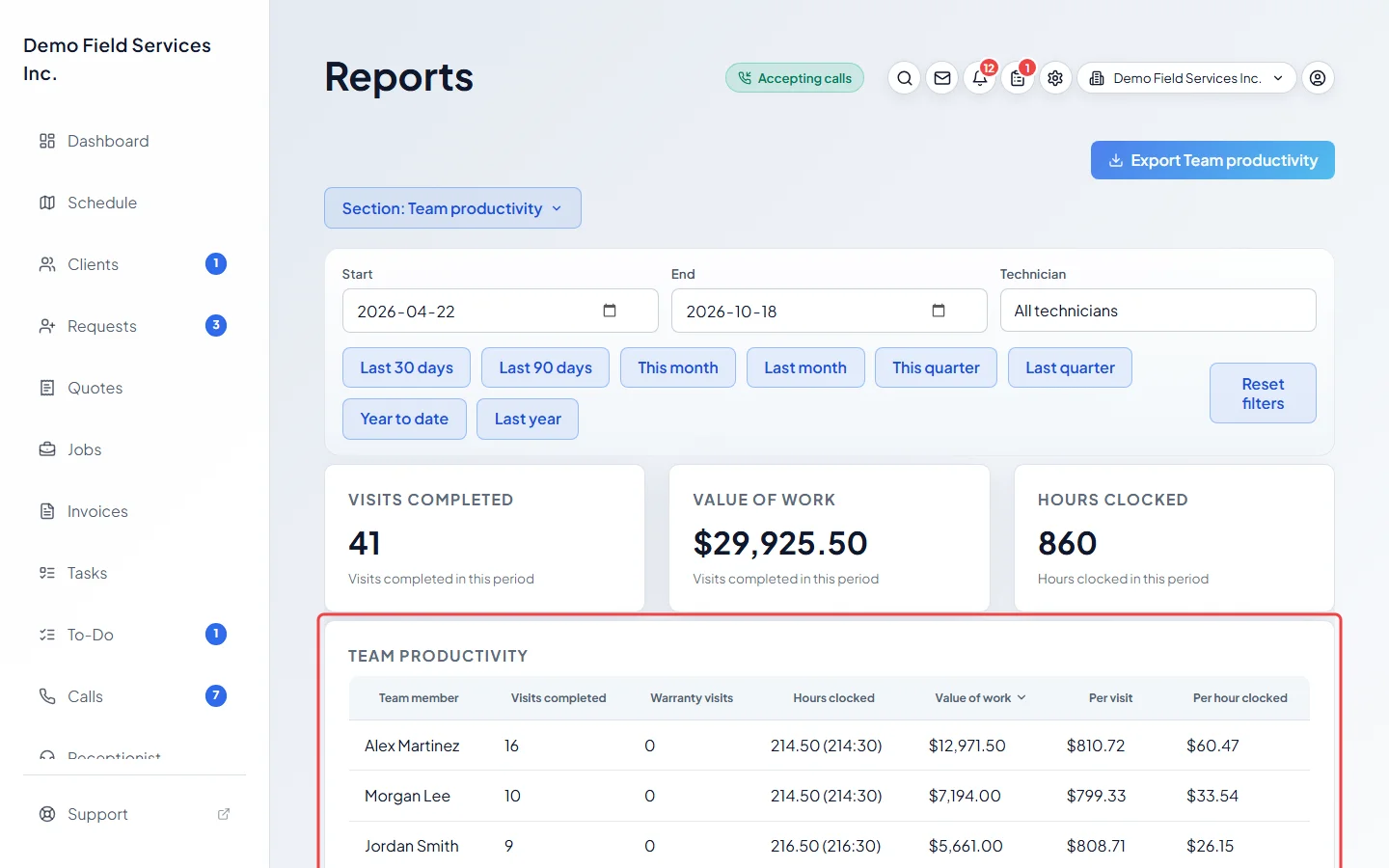Open the search icon in header
The image size is (1389, 868).
tap(904, 78)
